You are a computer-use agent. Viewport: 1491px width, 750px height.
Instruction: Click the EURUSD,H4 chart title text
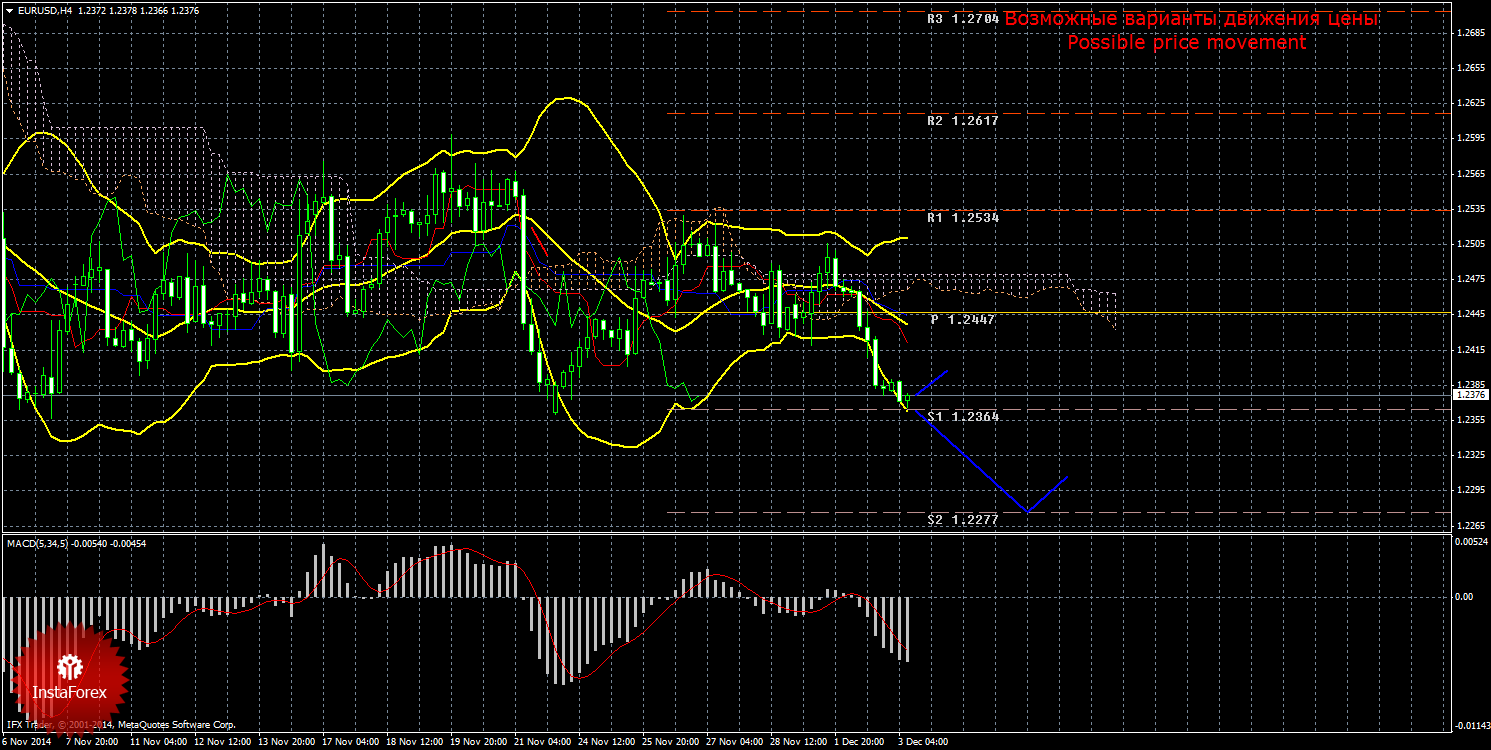coord(43,9)
